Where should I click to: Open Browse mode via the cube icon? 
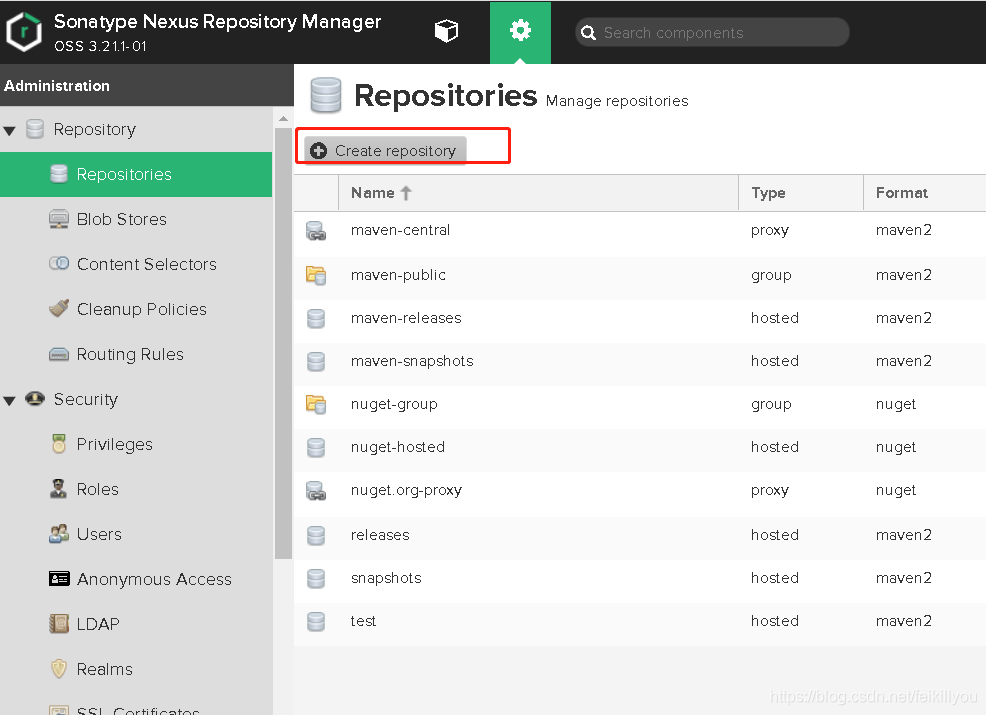tap(446, 31)
